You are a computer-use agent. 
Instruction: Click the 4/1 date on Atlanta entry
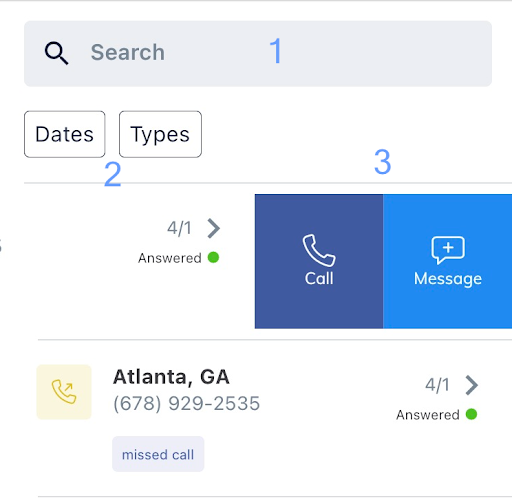pos(437,385)
